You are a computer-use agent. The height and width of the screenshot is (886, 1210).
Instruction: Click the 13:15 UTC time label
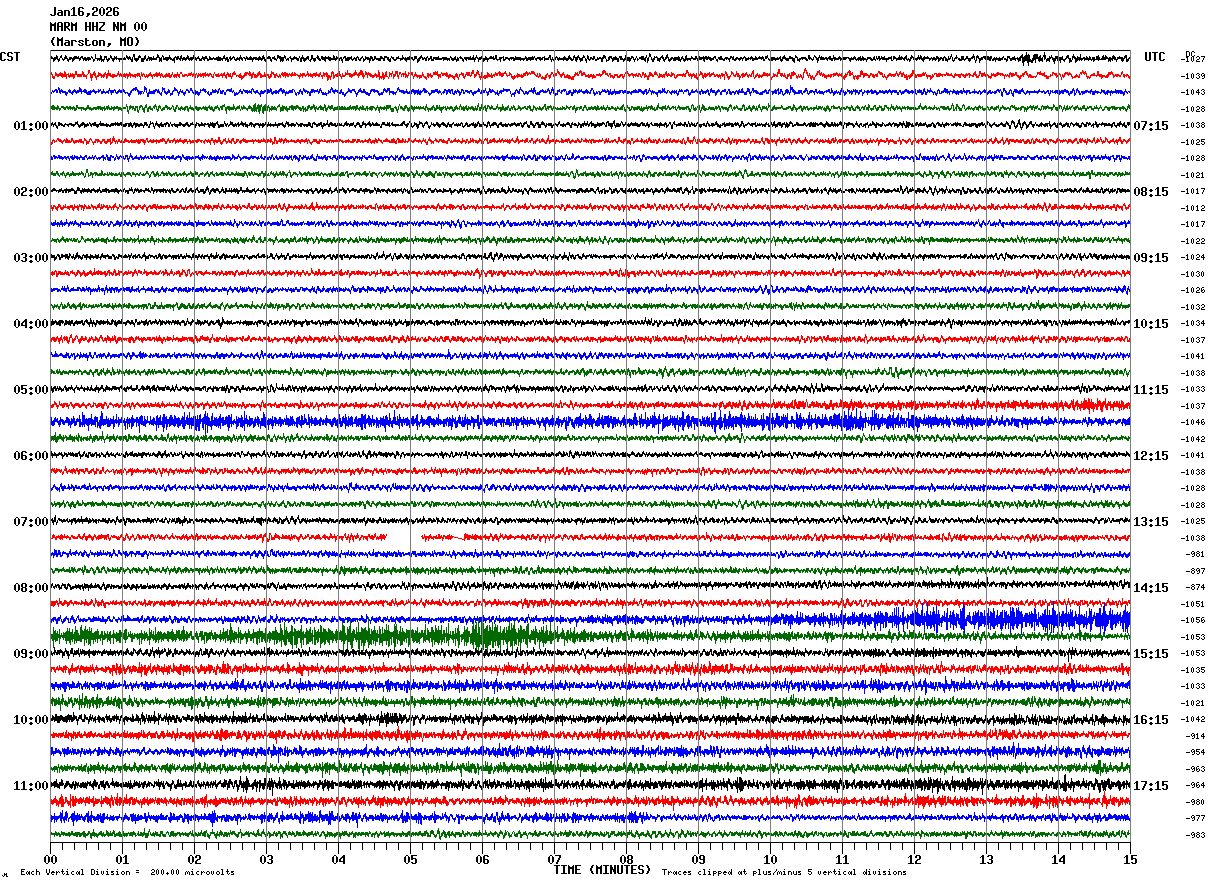(x=1151, y=522)
